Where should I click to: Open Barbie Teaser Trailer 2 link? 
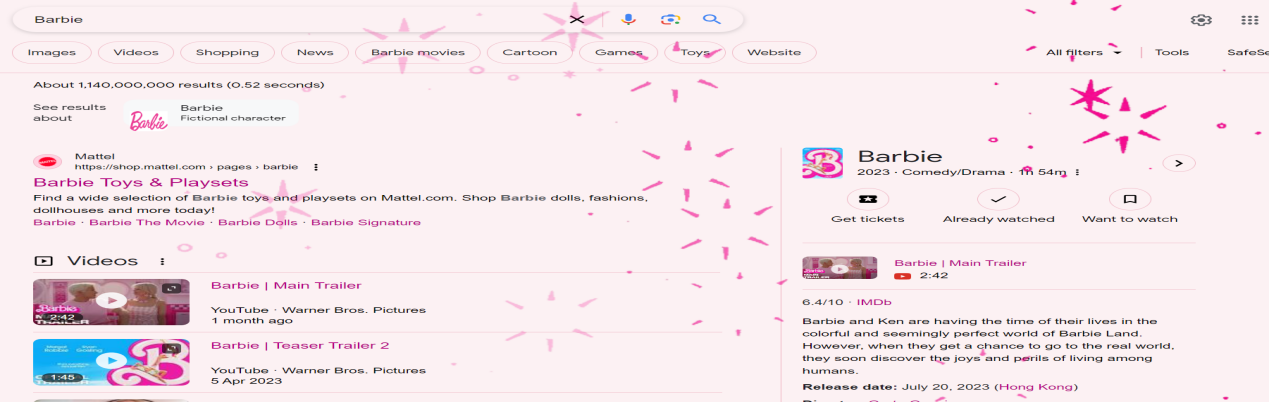(x=300, y=346)
